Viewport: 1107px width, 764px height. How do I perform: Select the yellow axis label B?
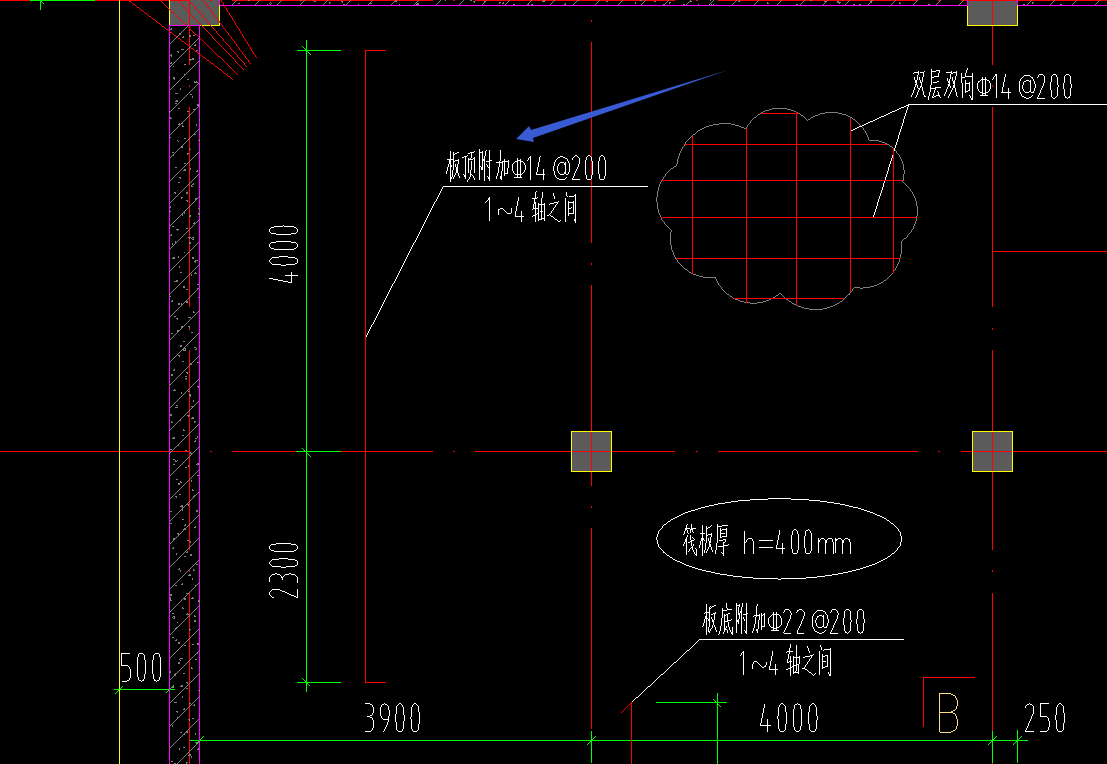(x=948, y=713)
